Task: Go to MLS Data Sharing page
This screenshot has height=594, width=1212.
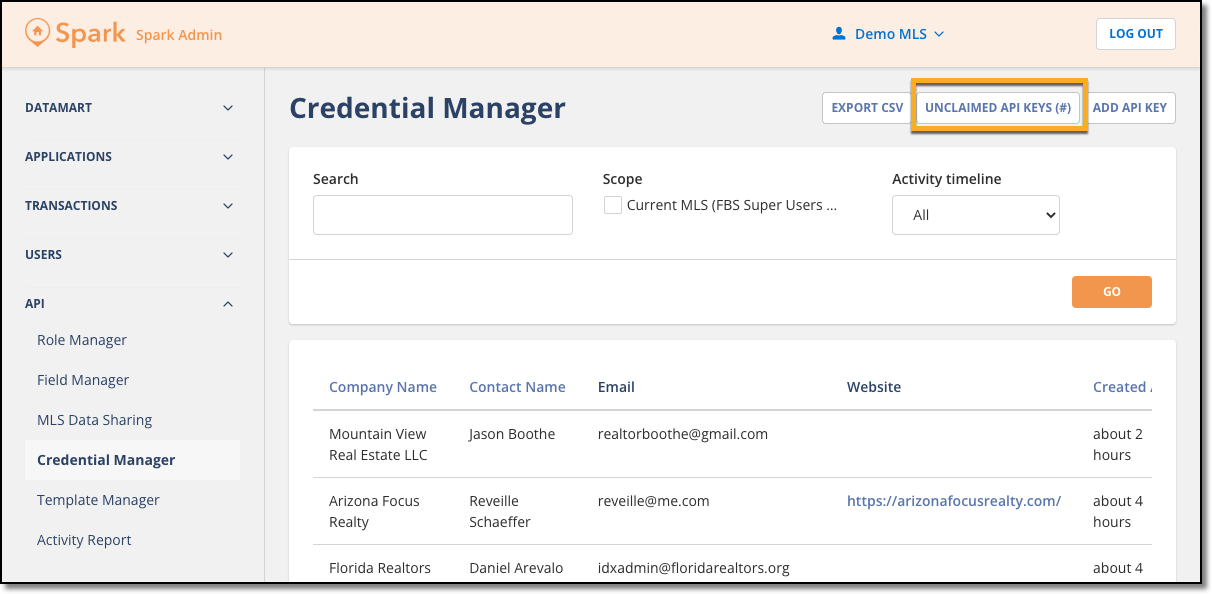Action: pos(95,420)
